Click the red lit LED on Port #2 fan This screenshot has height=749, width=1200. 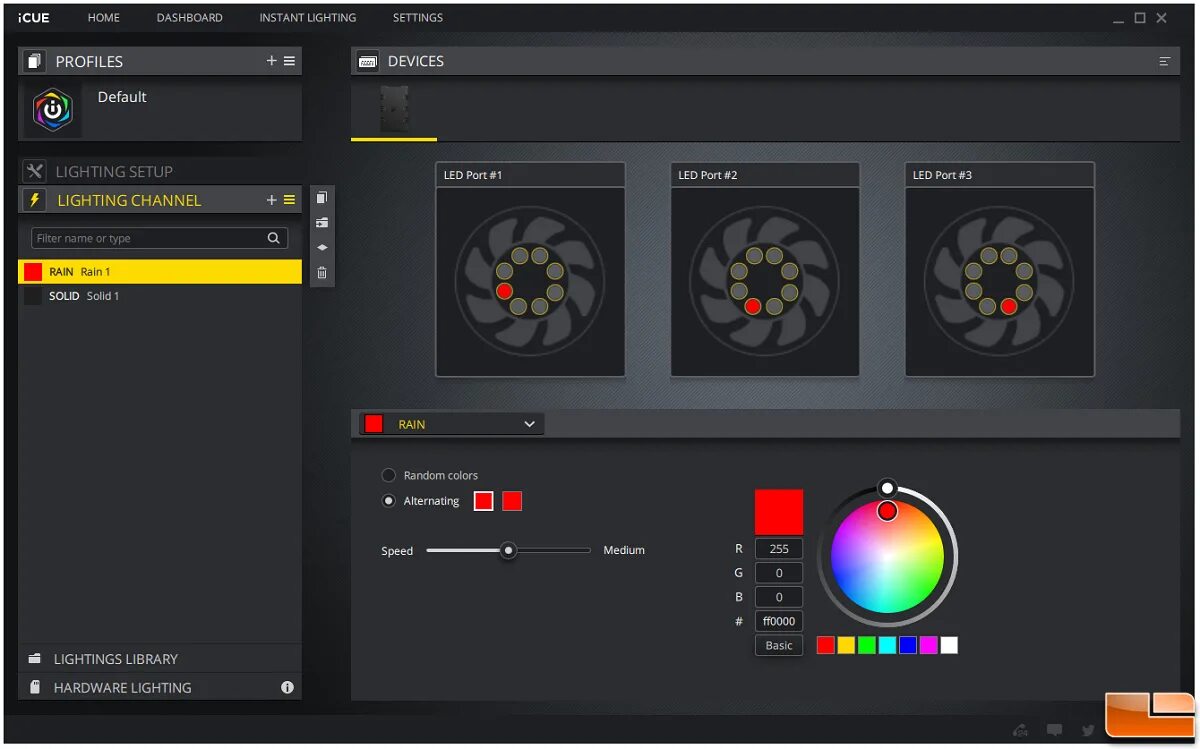pyautogui.click(x=753, y=306)
